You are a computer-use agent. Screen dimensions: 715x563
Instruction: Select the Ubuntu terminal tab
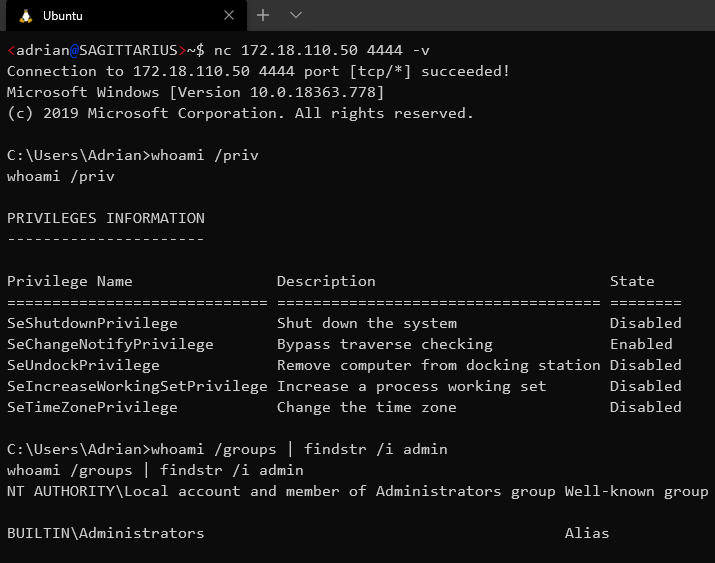click(126, 15)
